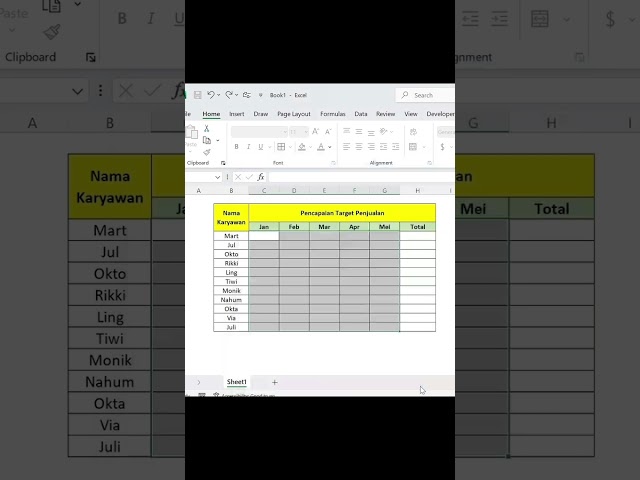Click the Orientation text-angle icon
The width and height of the screenshot is (640, 480).
(x=383, y=131)
